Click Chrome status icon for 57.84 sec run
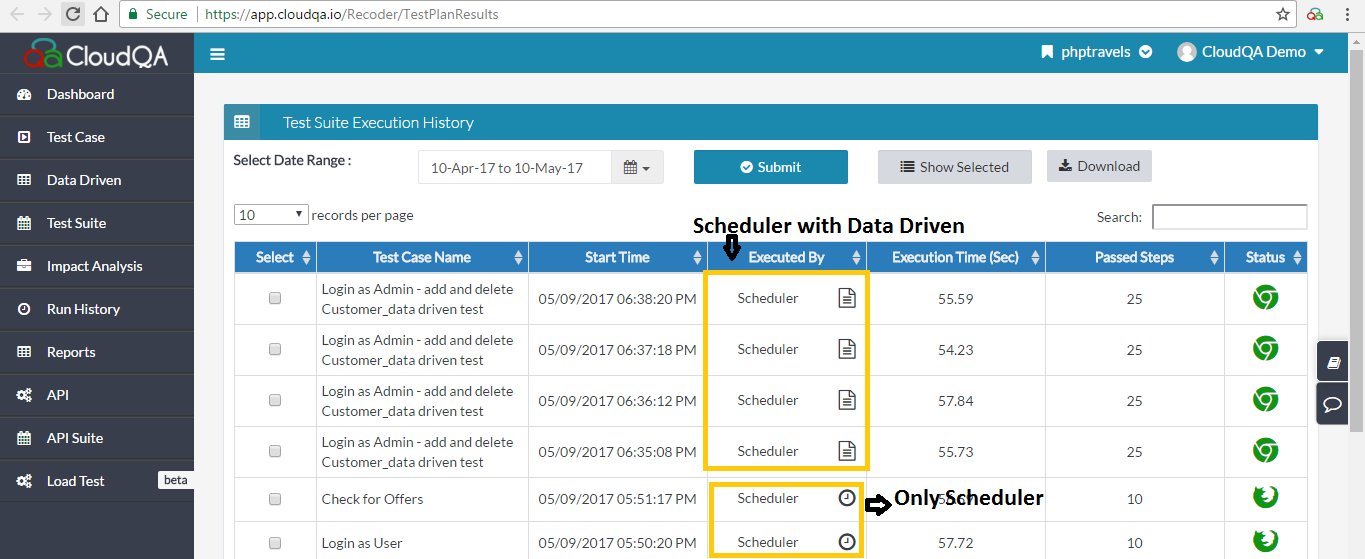This screenshot has width=1365, height=559. click(x=1266, y=400)
